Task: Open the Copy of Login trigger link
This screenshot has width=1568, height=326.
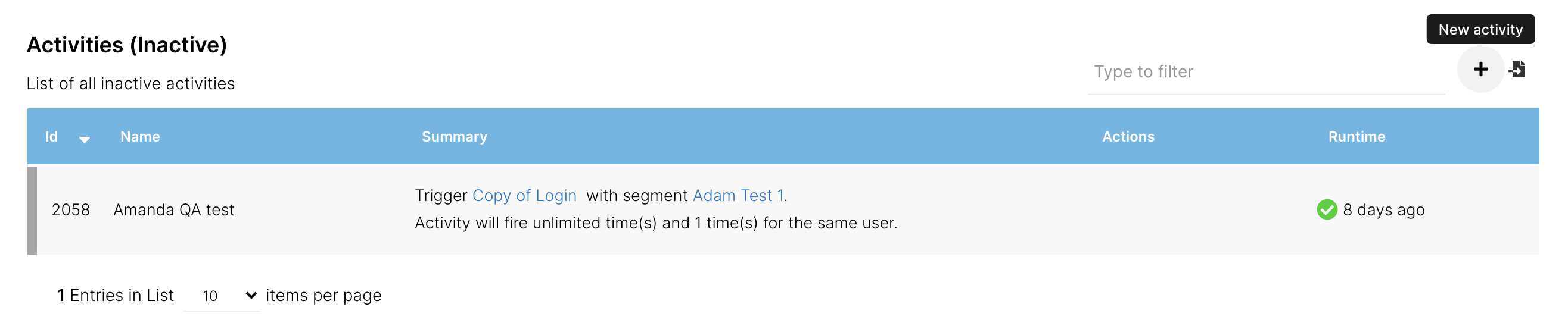Action: tap(524, 196)
